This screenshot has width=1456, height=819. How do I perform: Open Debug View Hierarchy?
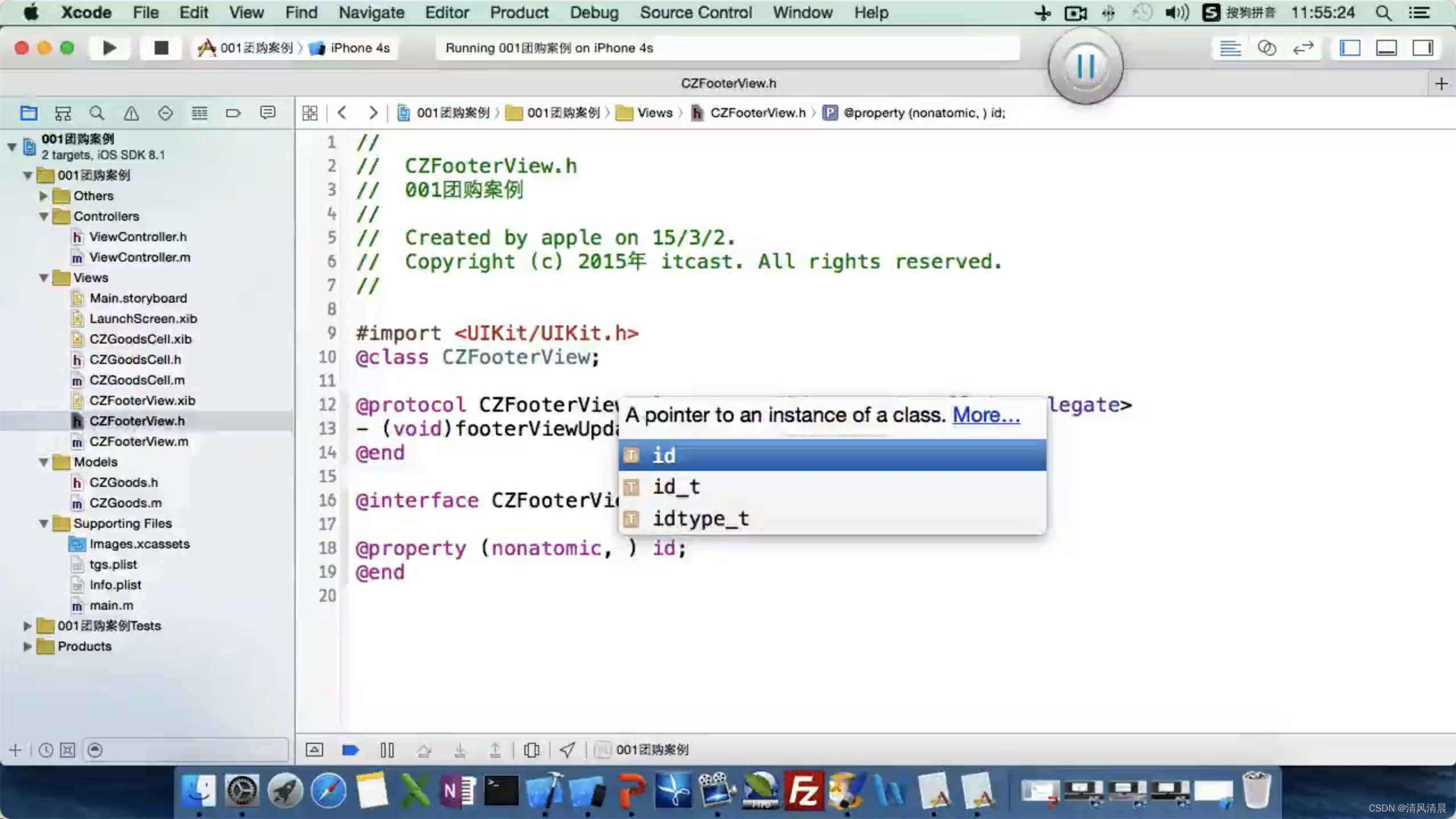tap(532, 750)
